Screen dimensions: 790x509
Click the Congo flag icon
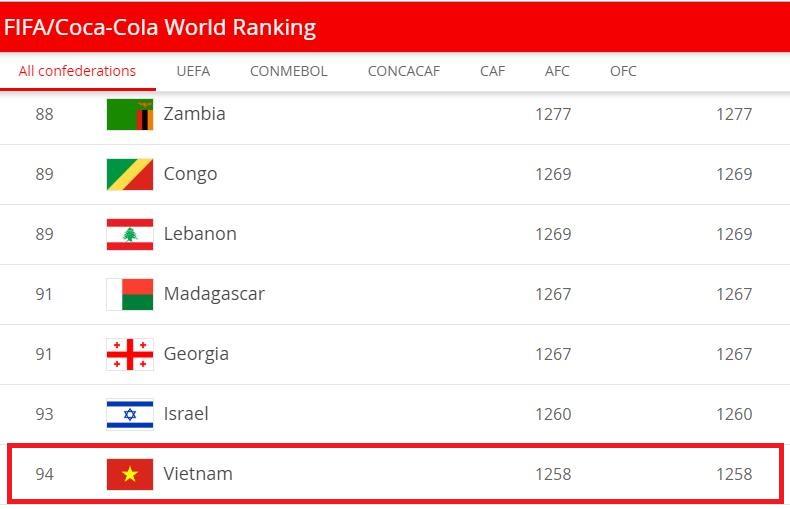click(x=130, y=174)
